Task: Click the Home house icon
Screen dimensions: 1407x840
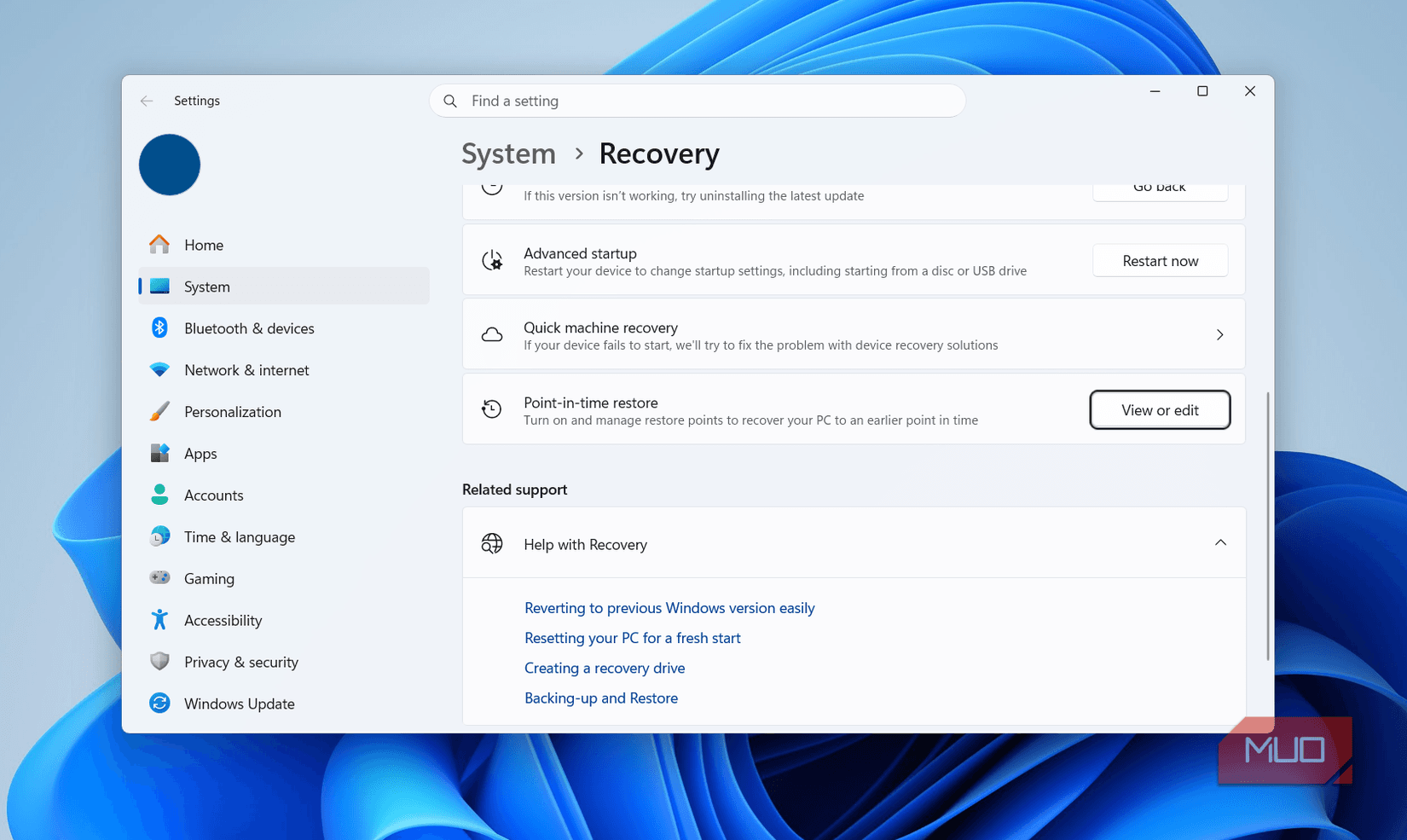Action: click(x=159, y=245)
